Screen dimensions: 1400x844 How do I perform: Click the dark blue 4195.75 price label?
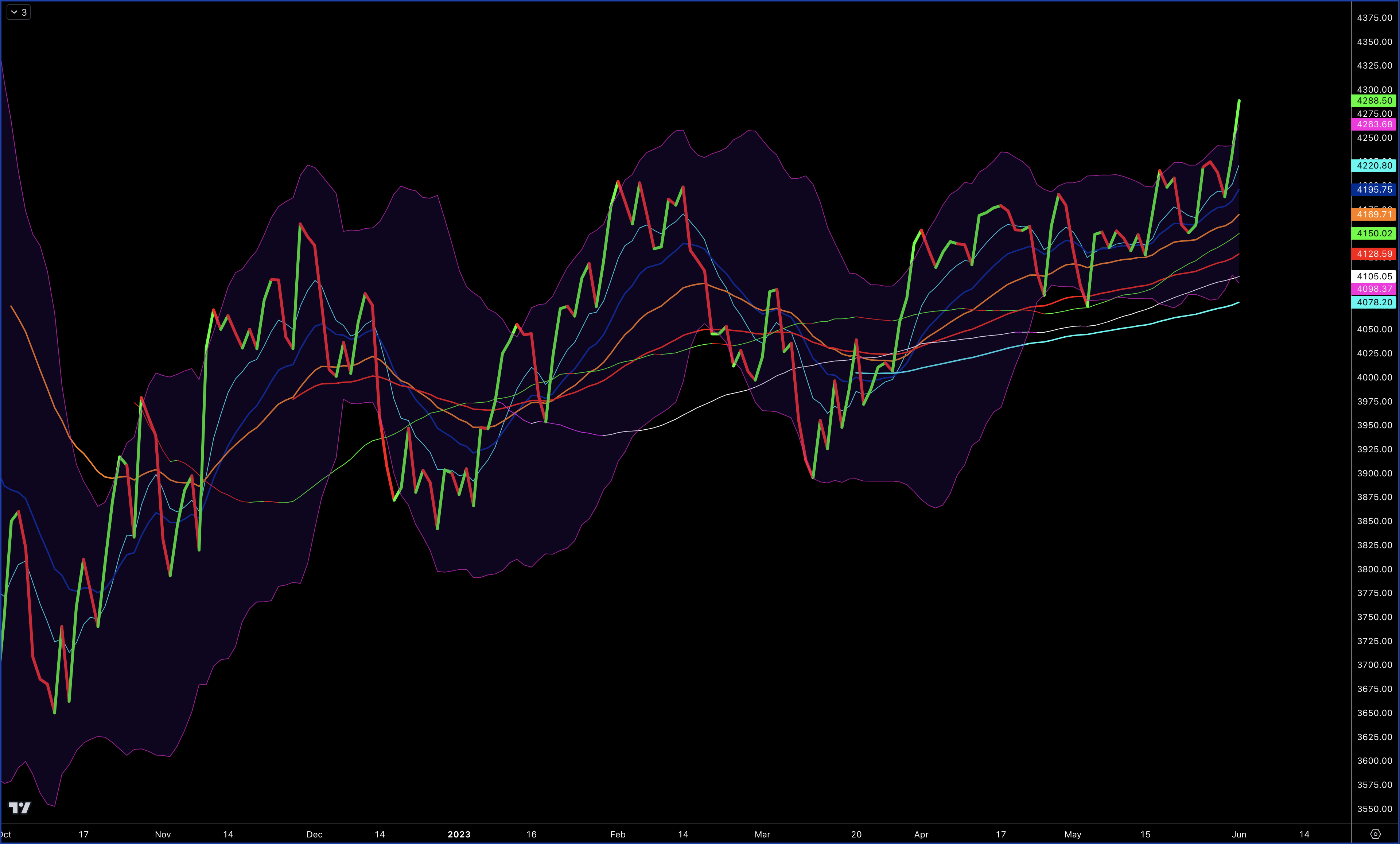[1374, 190]
